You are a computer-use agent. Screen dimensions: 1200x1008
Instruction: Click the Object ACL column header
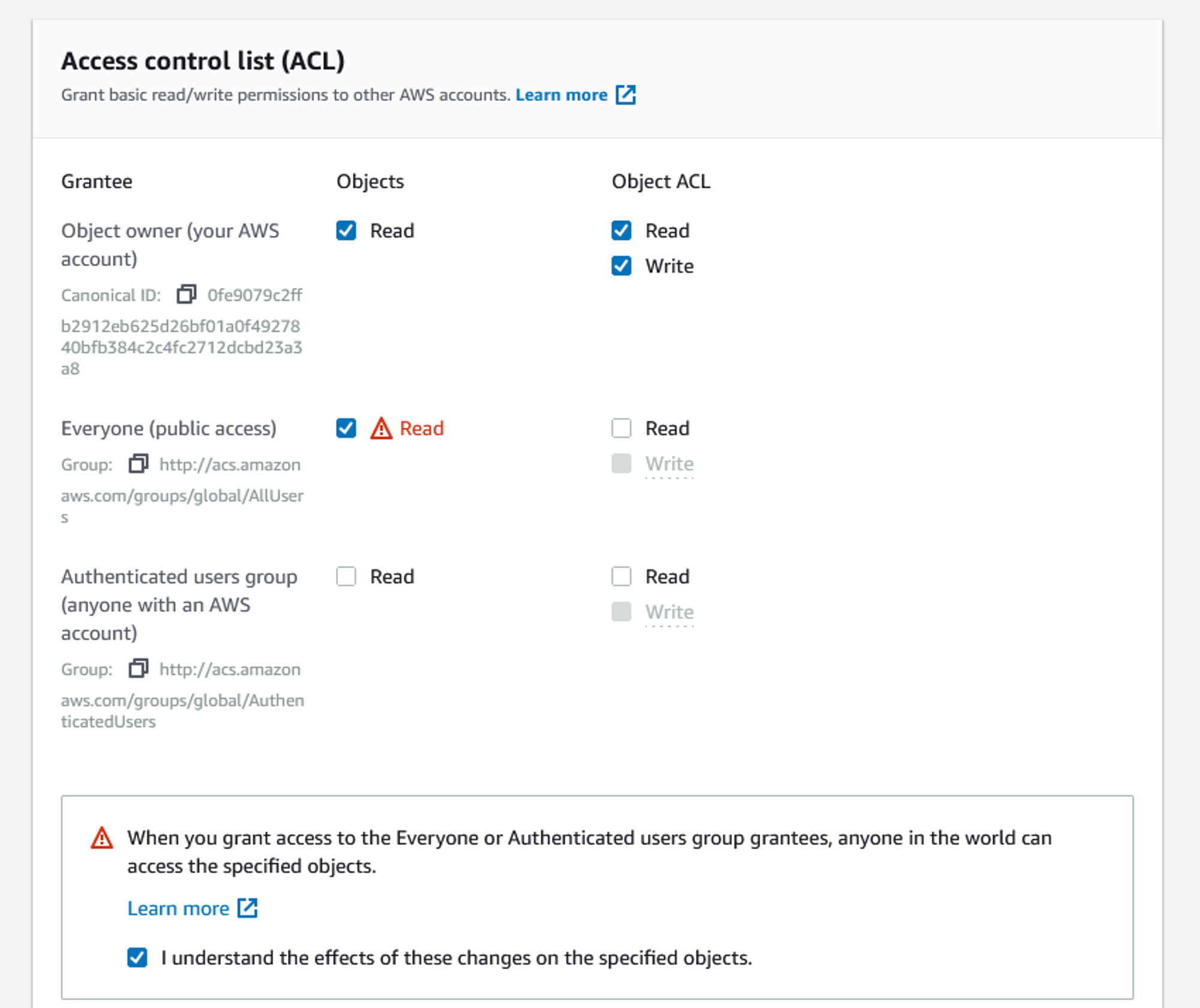(661, 181)
